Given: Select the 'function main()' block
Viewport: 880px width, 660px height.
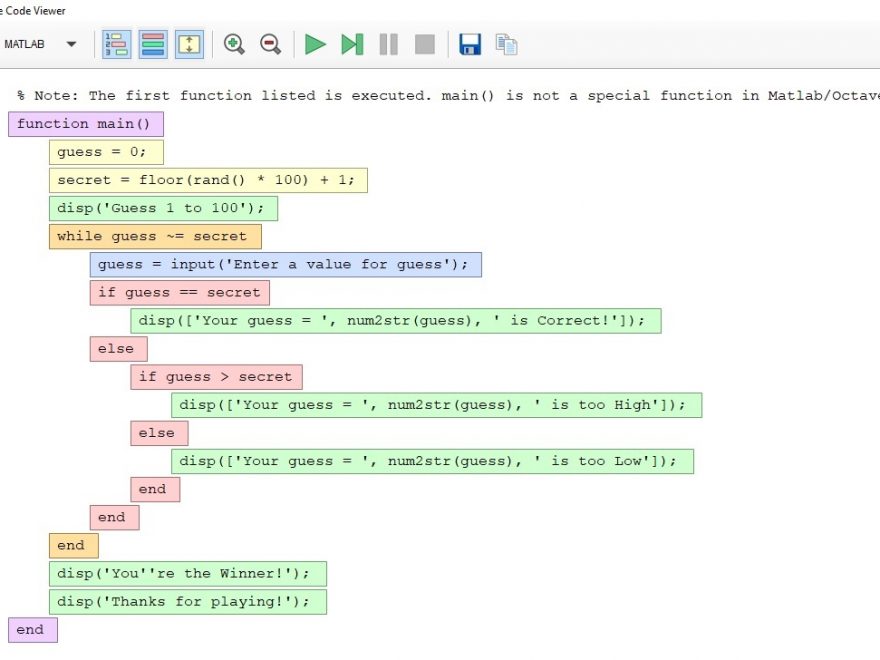Looking at the screenshot, I should tap(85, 124).
